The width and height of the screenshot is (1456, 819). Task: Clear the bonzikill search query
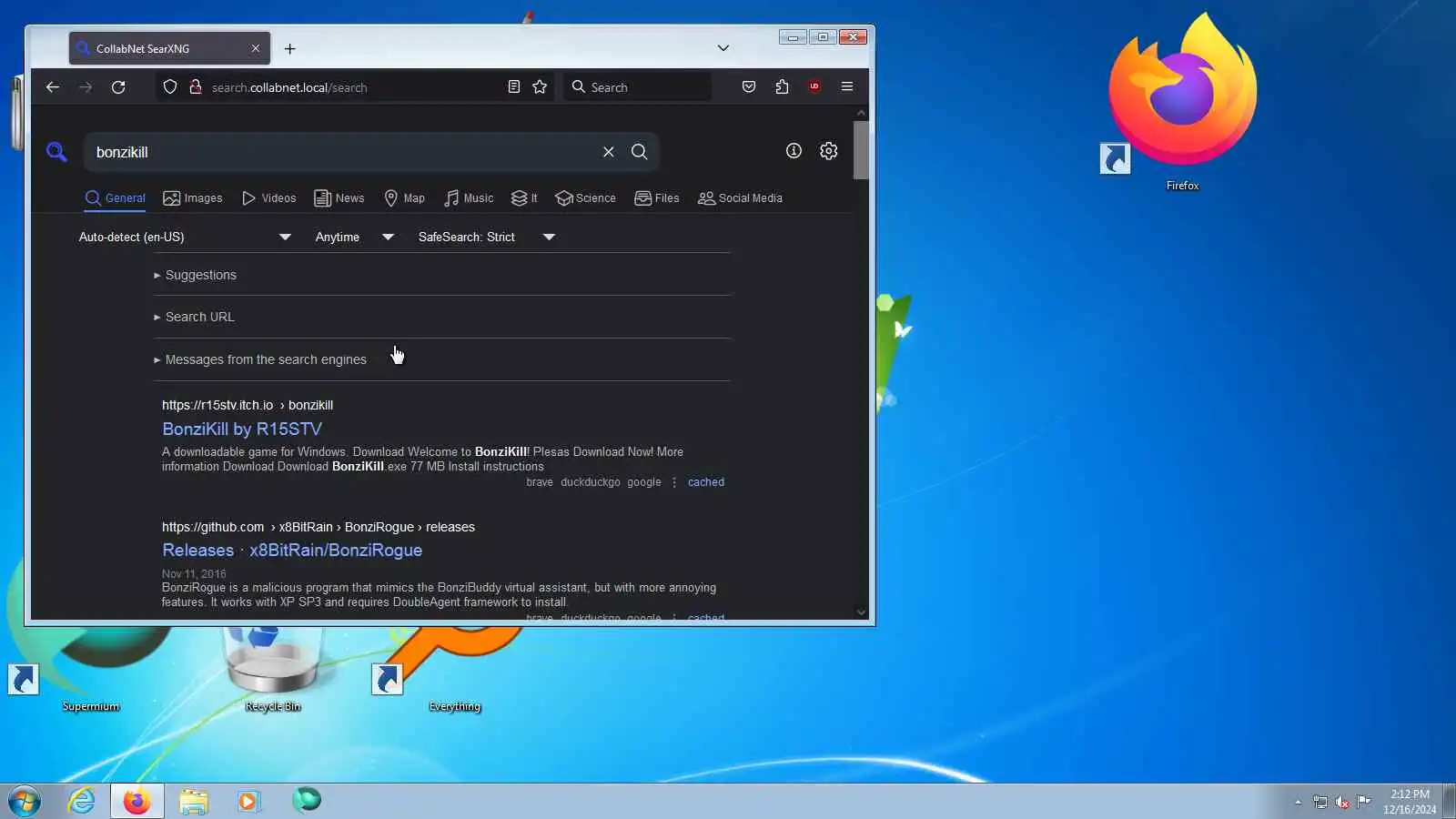(609, 152)
